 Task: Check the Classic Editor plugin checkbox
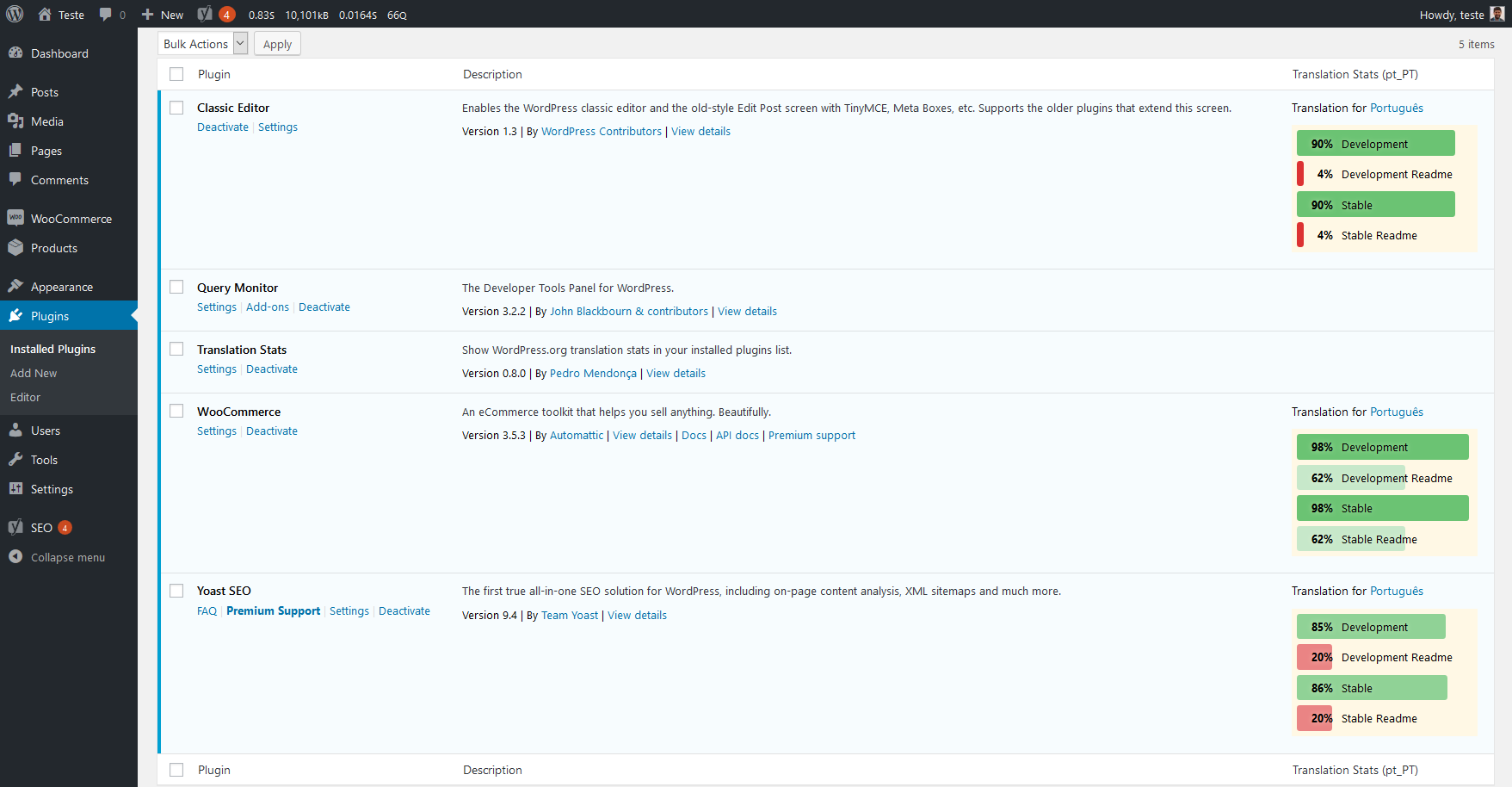click(x=176, y=108)
